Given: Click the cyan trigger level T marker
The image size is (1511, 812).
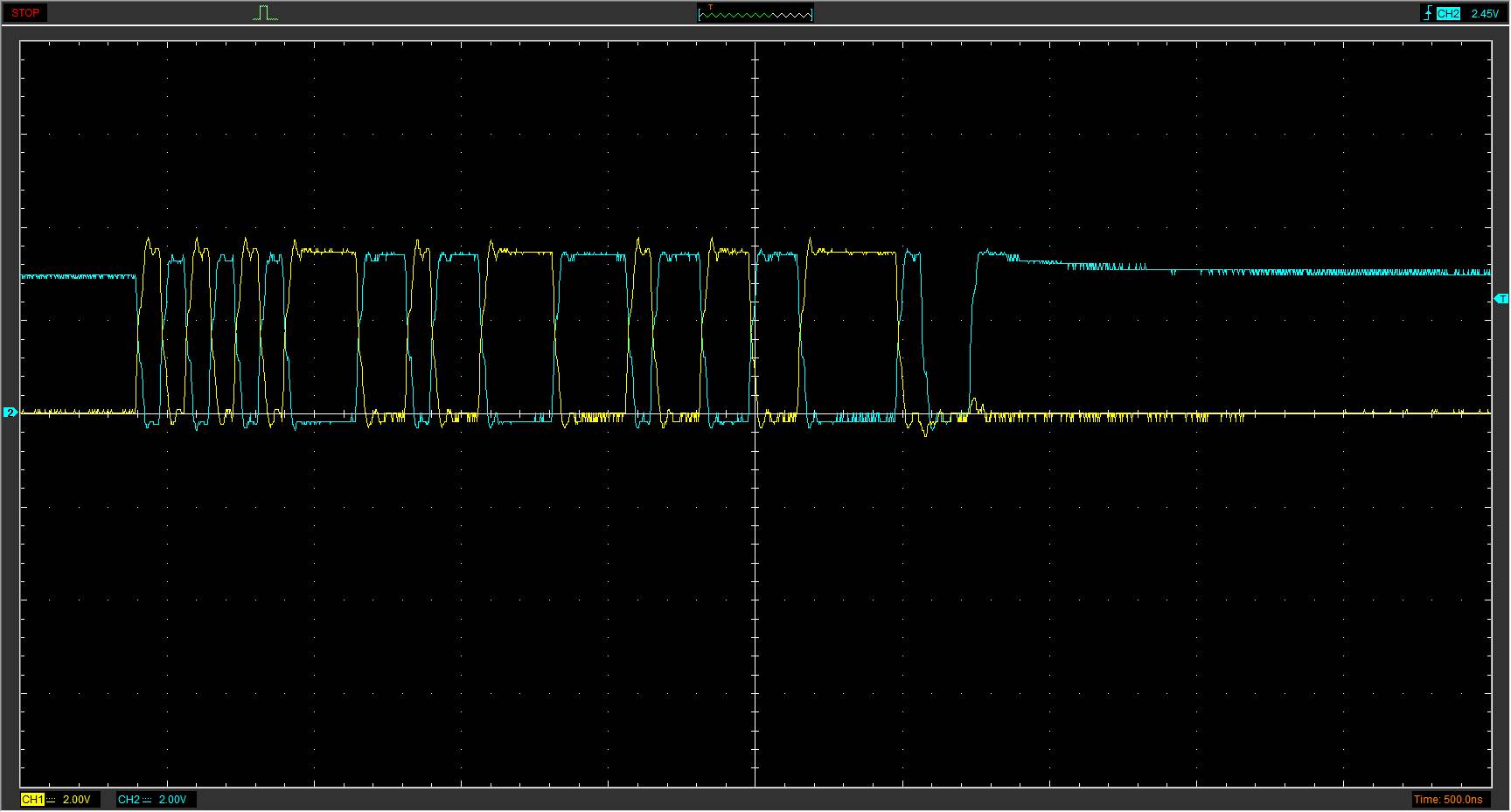Looking at the screenshot, I should tap(1501, 299).
